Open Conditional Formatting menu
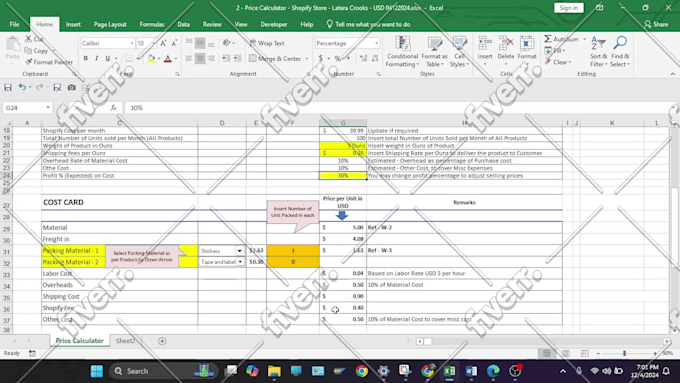 point(402,52)
